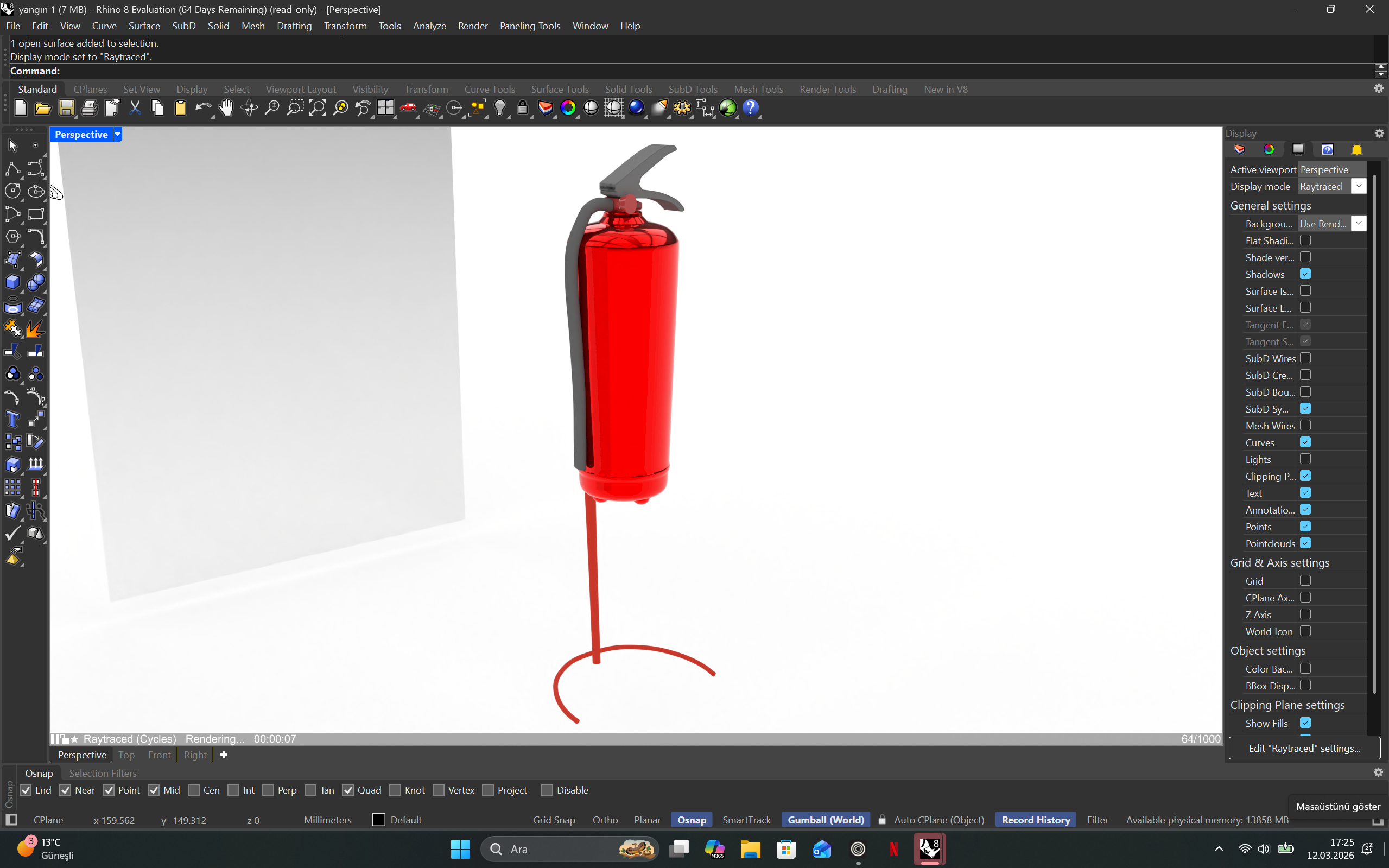Open the Paneling Tools menu

529,26
